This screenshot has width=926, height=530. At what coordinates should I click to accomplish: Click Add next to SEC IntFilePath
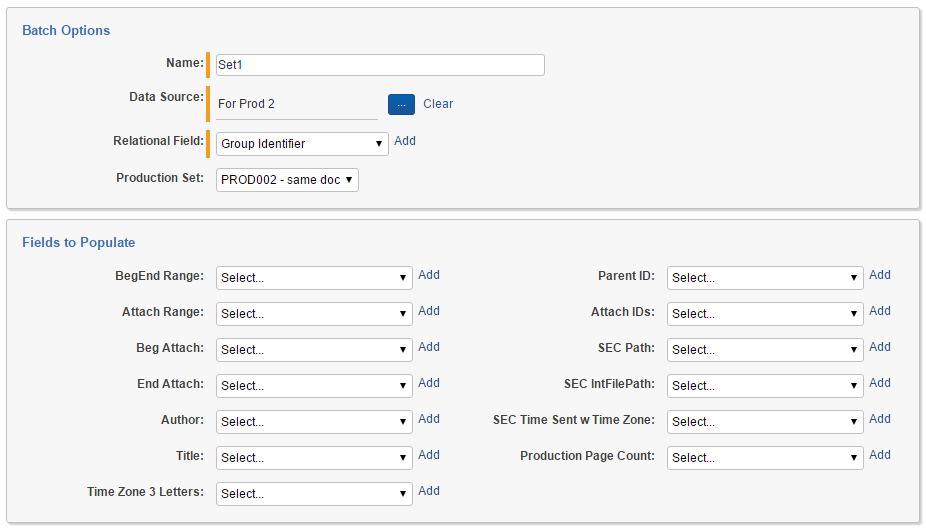click(x=880, y=383)
